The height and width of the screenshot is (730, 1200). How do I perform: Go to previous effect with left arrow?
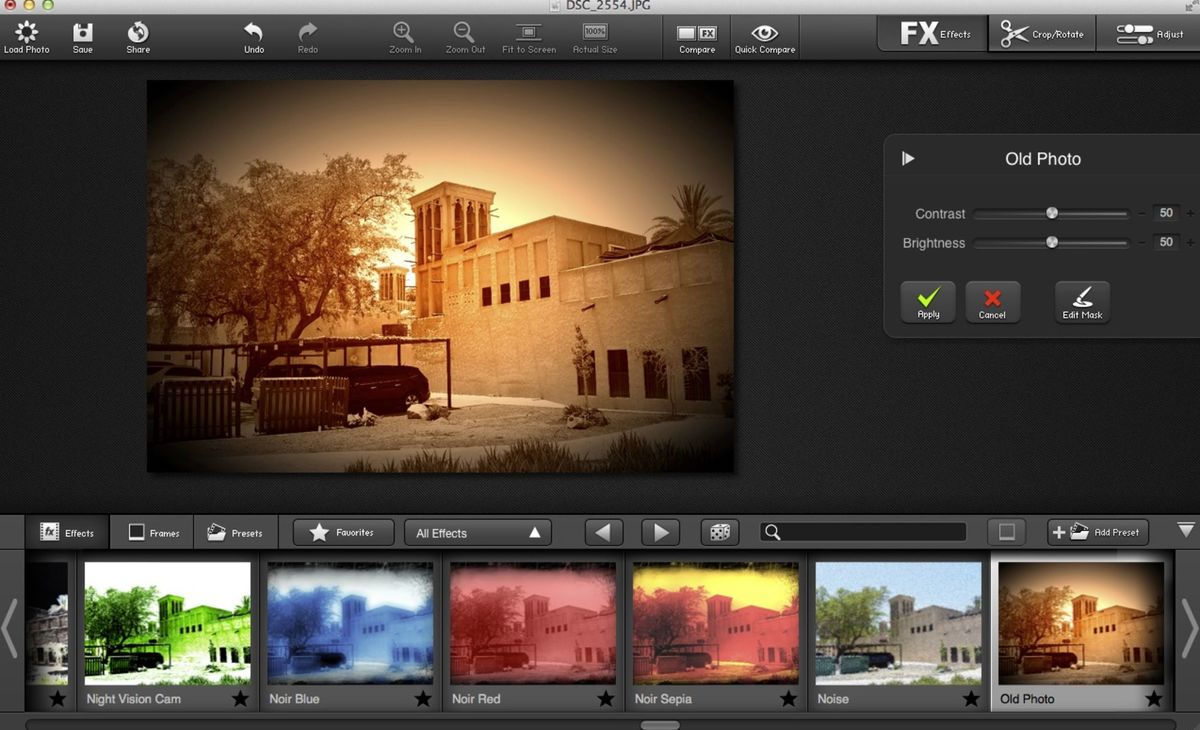(603, 532)
